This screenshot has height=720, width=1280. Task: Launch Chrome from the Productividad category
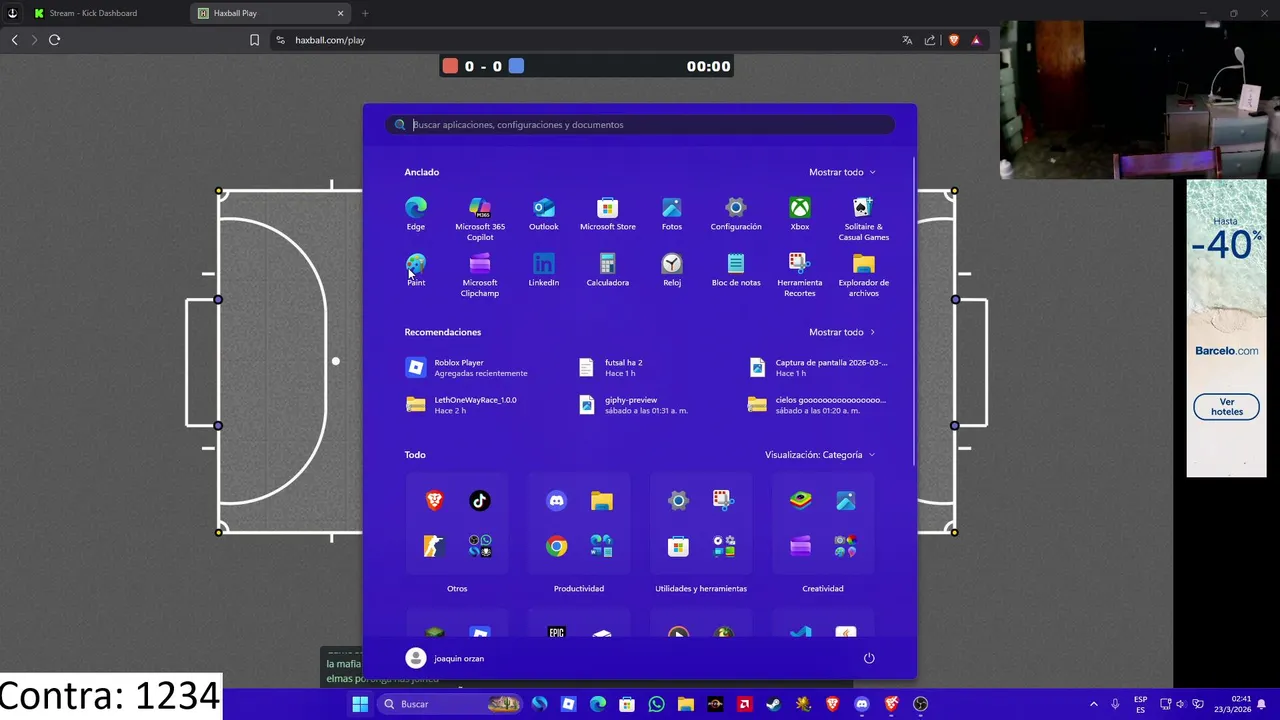(x=556, y=546)
